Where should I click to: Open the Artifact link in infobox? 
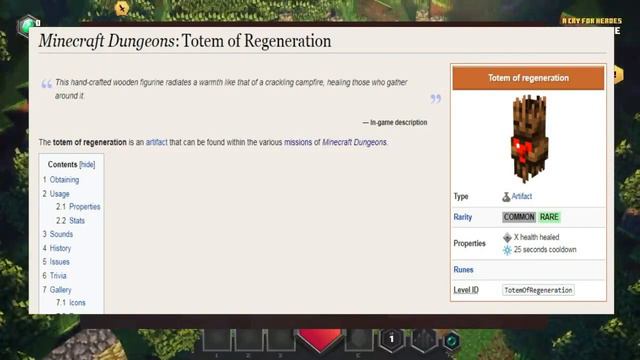click(522, 196)
